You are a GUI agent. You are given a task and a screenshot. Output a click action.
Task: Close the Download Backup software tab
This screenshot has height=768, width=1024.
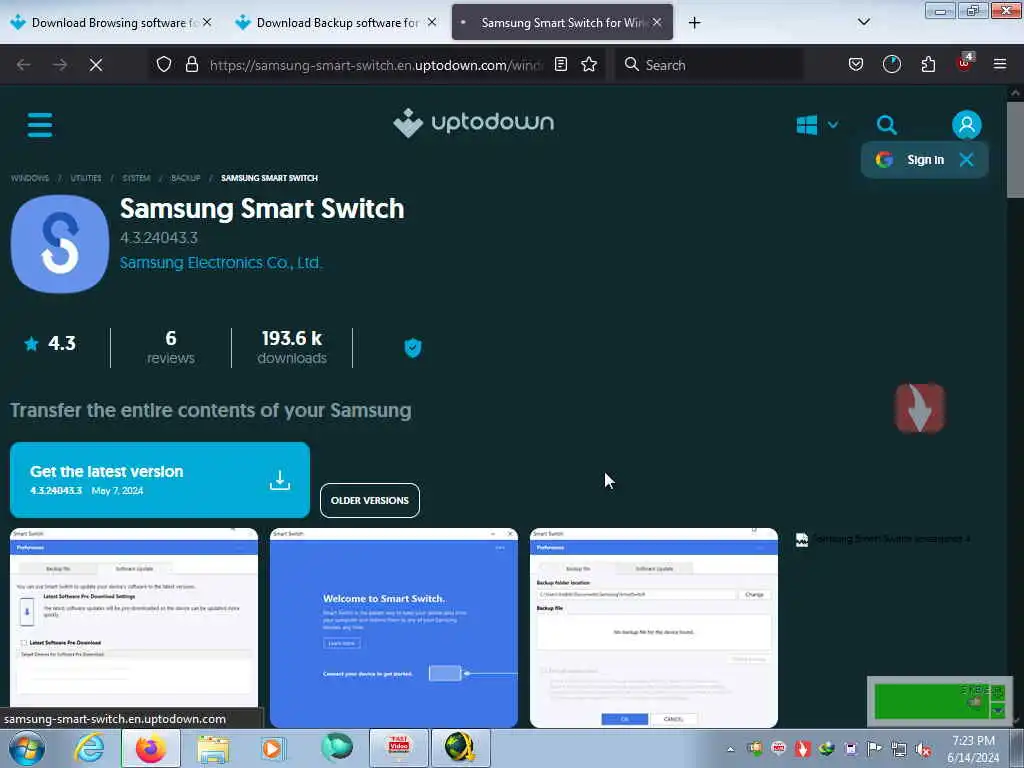pos(432,22)
